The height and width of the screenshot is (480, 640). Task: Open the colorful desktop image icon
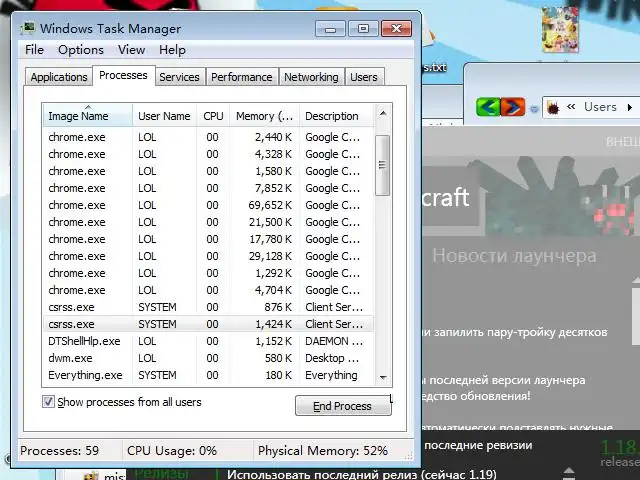coord(560,30)
